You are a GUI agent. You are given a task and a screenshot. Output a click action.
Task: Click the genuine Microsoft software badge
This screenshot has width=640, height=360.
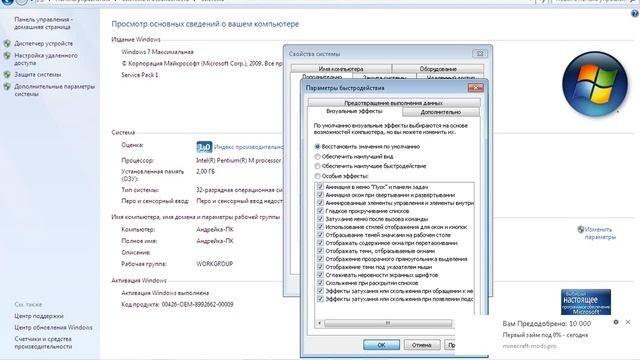click(586, 302)
